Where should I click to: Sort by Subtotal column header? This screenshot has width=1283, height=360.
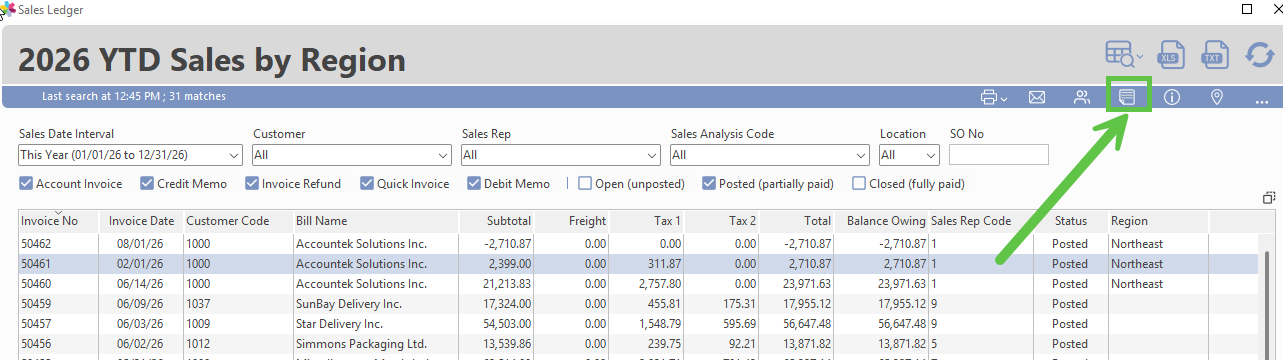coord(497,221)
